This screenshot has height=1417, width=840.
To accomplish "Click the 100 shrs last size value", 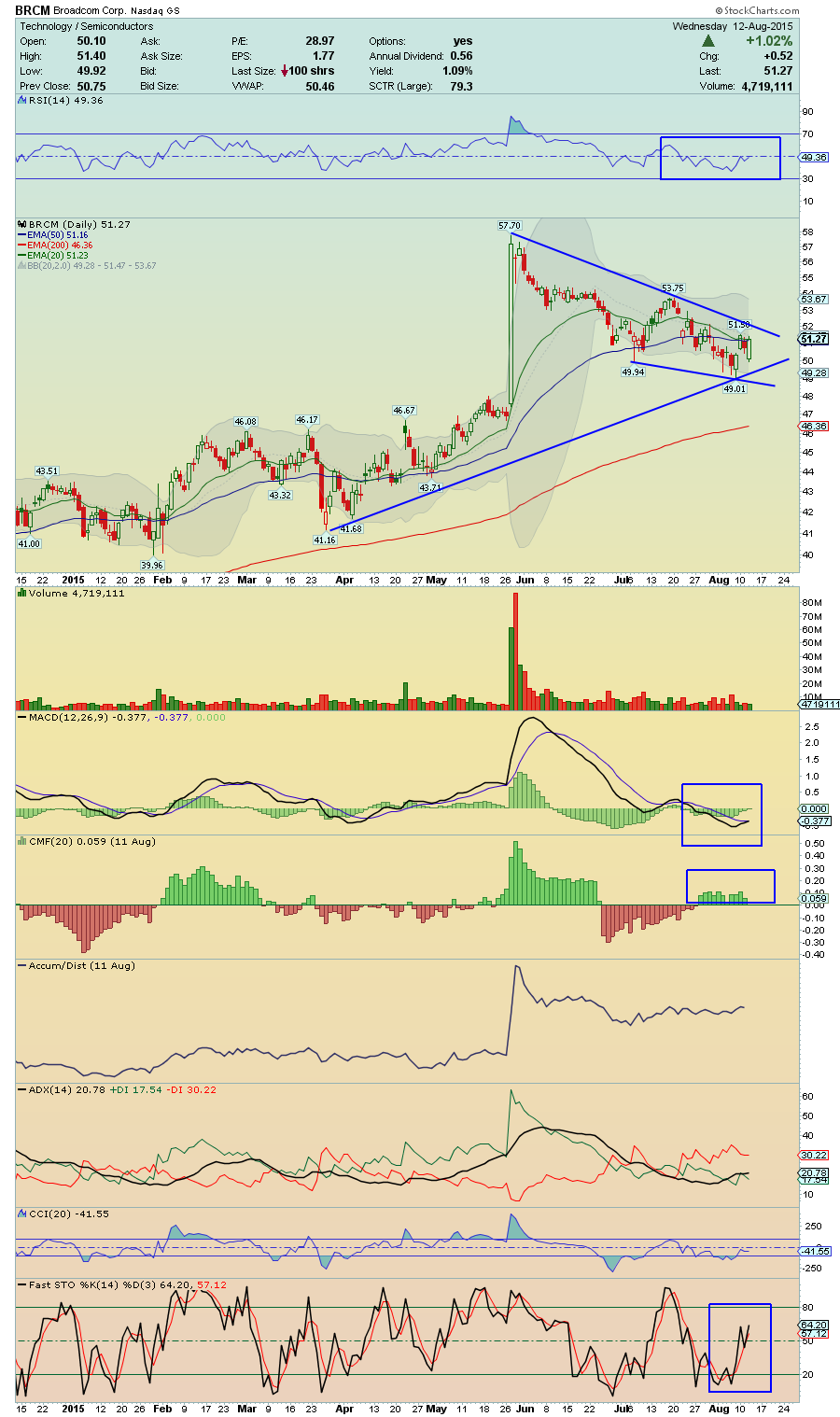I will coord(312,71).
